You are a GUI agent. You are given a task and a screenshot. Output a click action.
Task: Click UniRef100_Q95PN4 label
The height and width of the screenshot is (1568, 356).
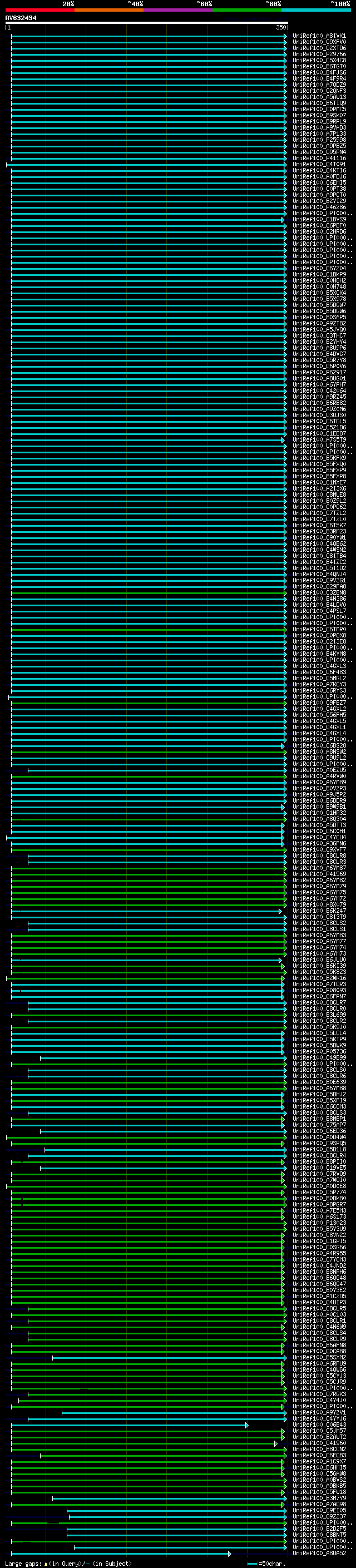(x=319, y=151)
